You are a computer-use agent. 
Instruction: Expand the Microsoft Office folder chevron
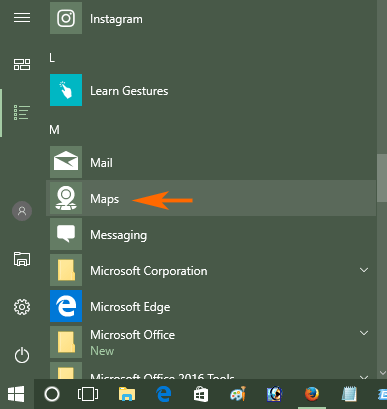(x=364, y=333)
